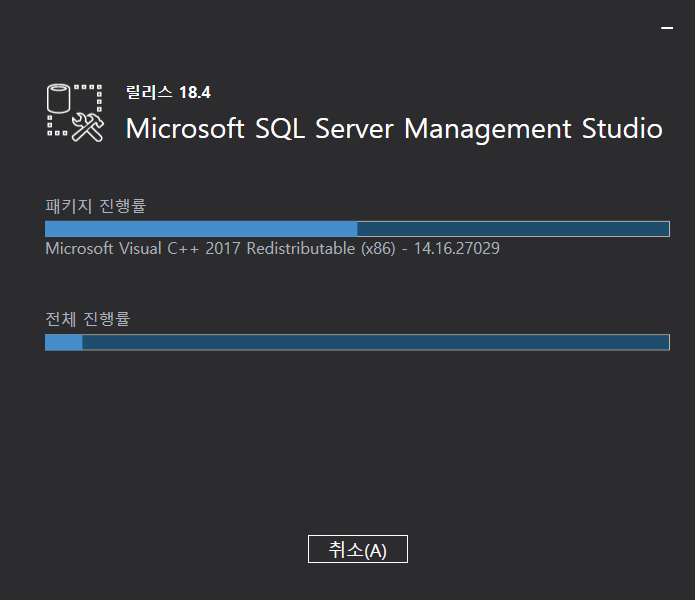Select the 릴리스 18.4 version text

168,92
